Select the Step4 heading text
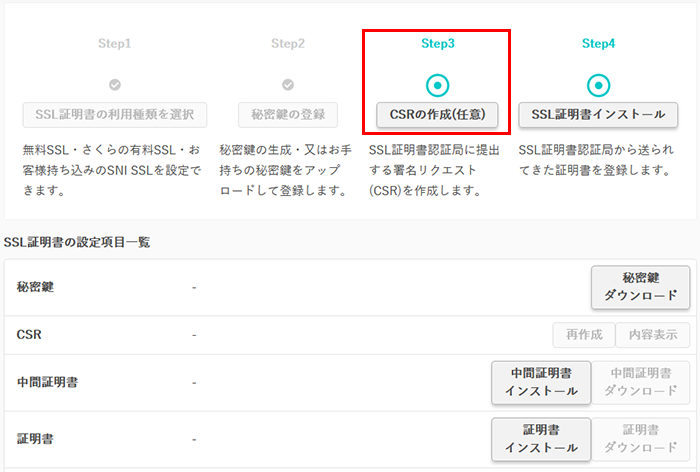 click(x=598, y=44)
